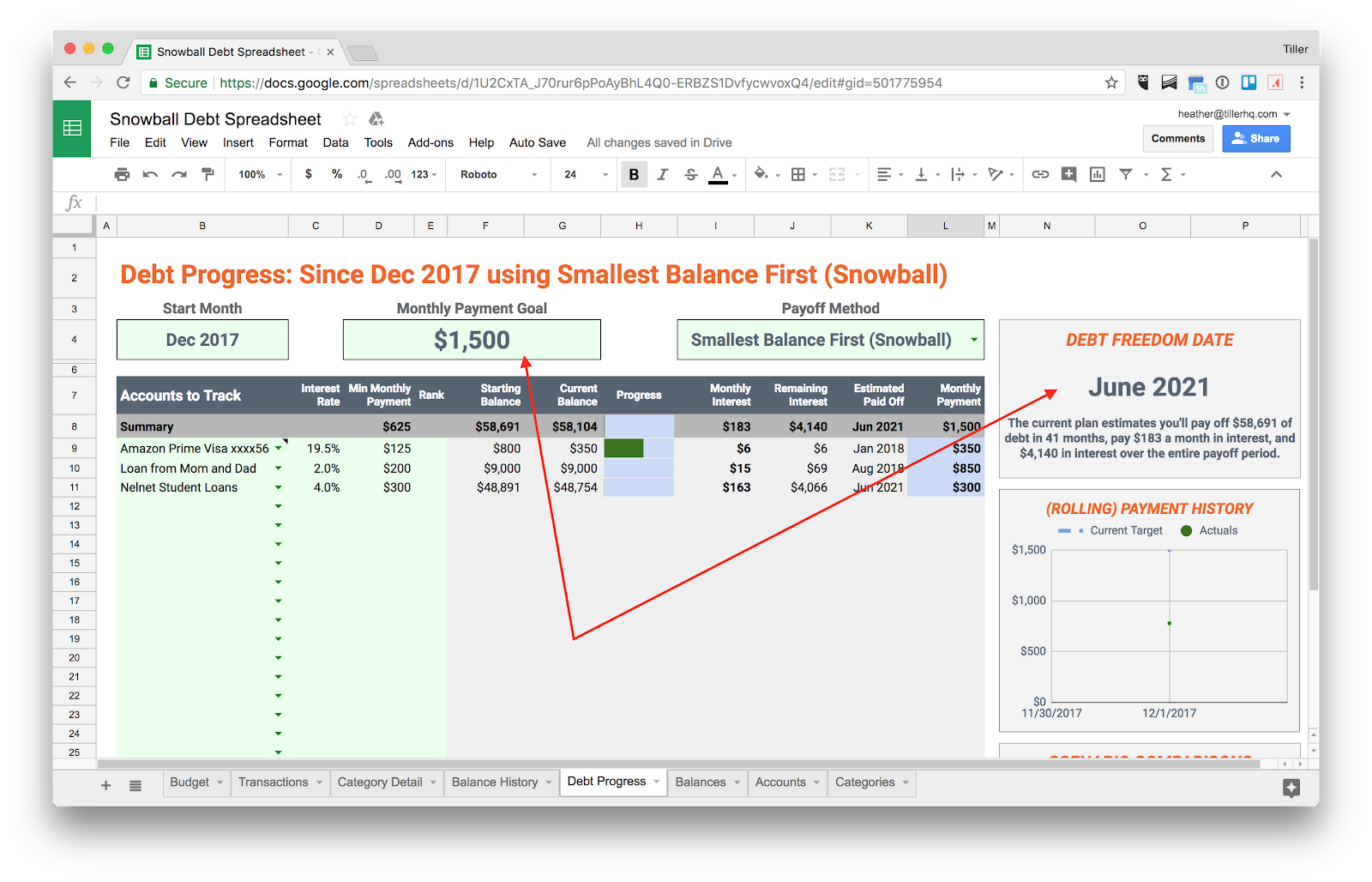Click the Amazon Prime Visa progress bar
The image size is (1372, 882).
tap(638, 448)
